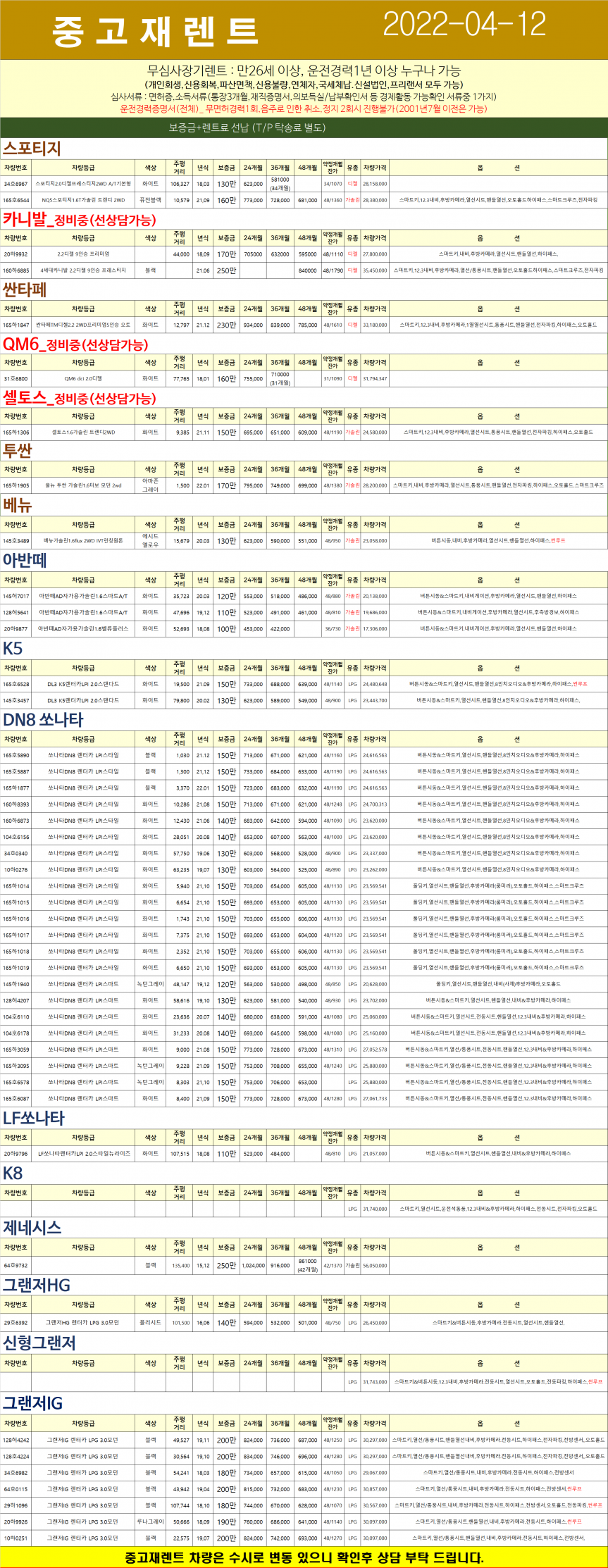Select plate number 128허4242 in 그랜저IG table
Image resolution: width=608 pixels, height=1568 pixels.
[x=15, y=1441]
